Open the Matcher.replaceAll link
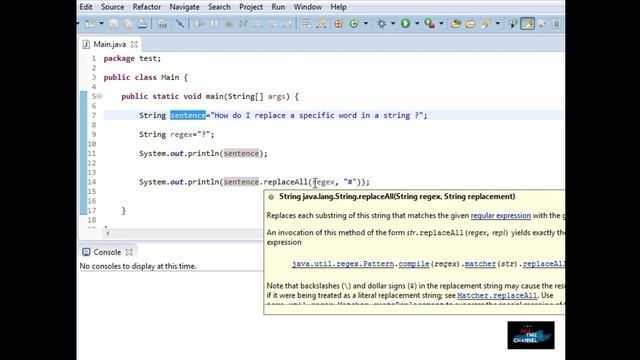 [x=497, y=296]
